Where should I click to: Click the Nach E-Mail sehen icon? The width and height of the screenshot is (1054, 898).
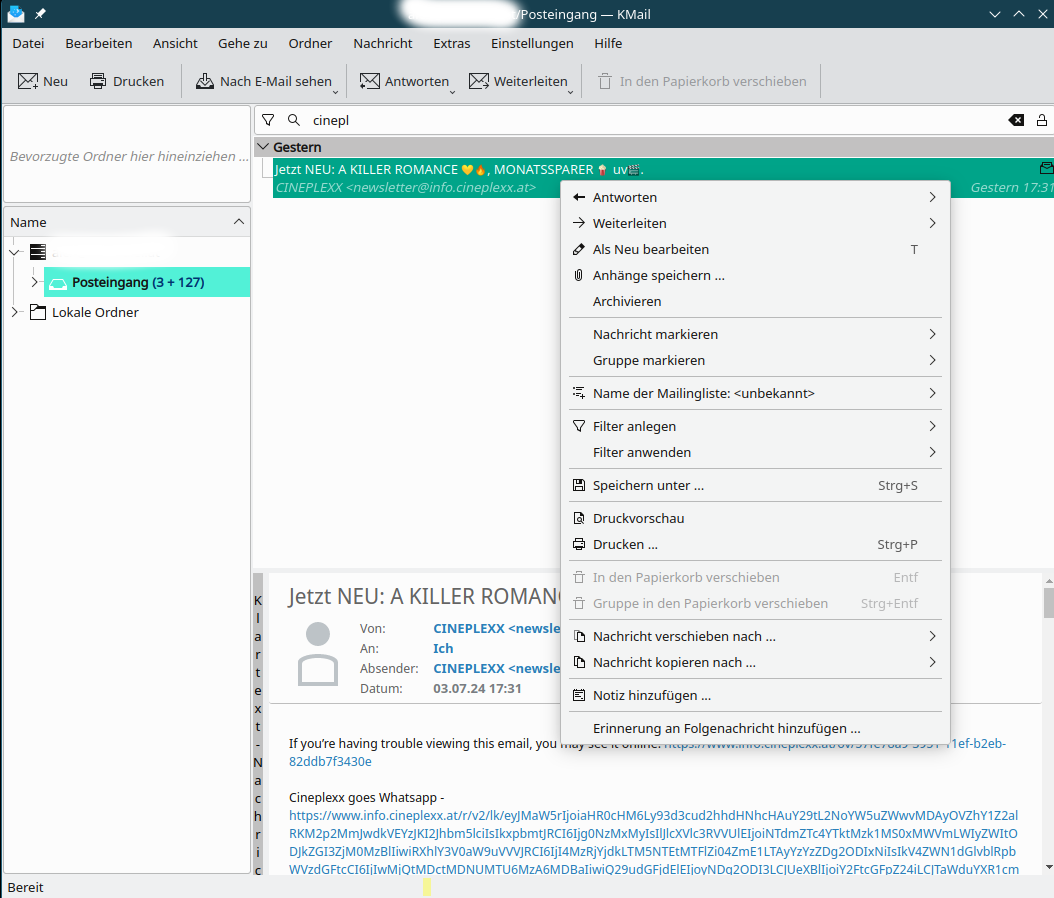(205, 81)
